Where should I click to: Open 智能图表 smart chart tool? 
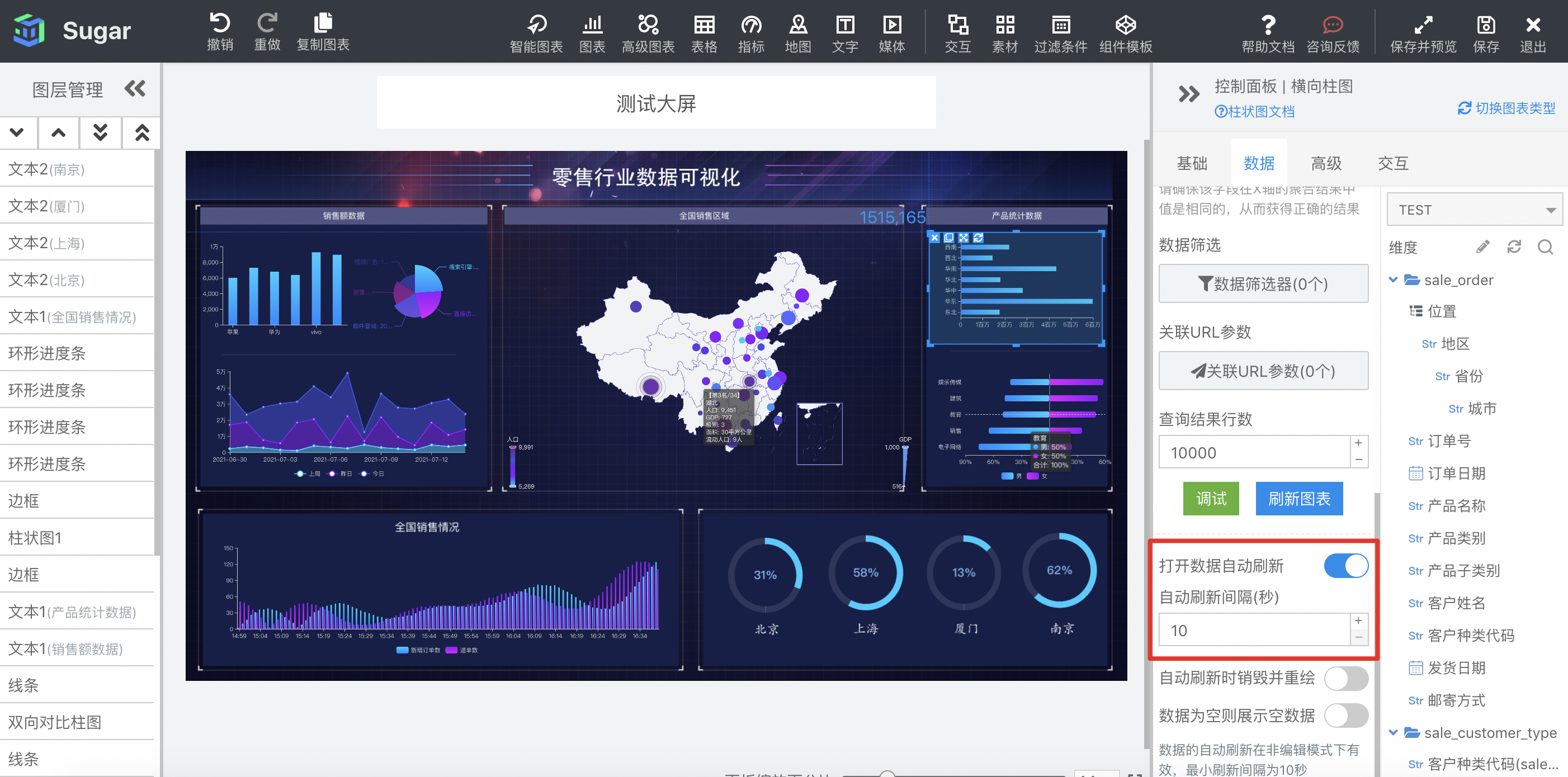tap(536, 34)
